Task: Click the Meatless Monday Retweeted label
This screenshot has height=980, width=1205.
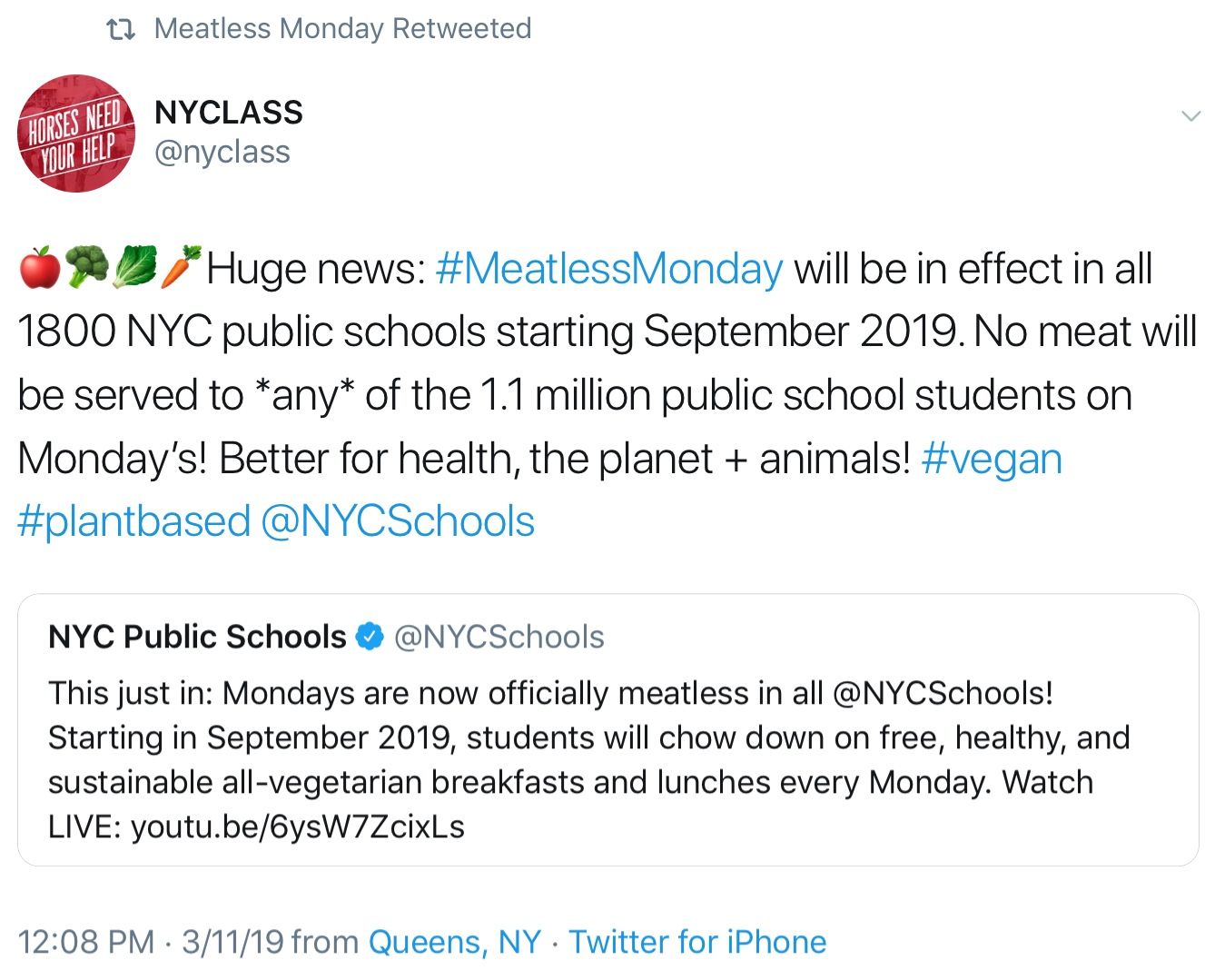Action: pyautogui.click(x=342, y=29)
